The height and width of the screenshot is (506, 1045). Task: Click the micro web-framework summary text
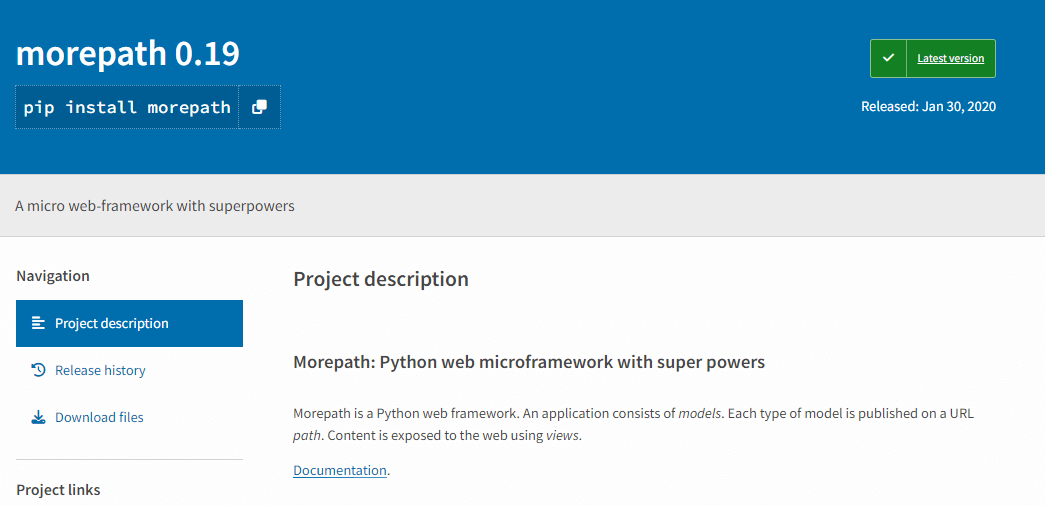pos(155,206)
